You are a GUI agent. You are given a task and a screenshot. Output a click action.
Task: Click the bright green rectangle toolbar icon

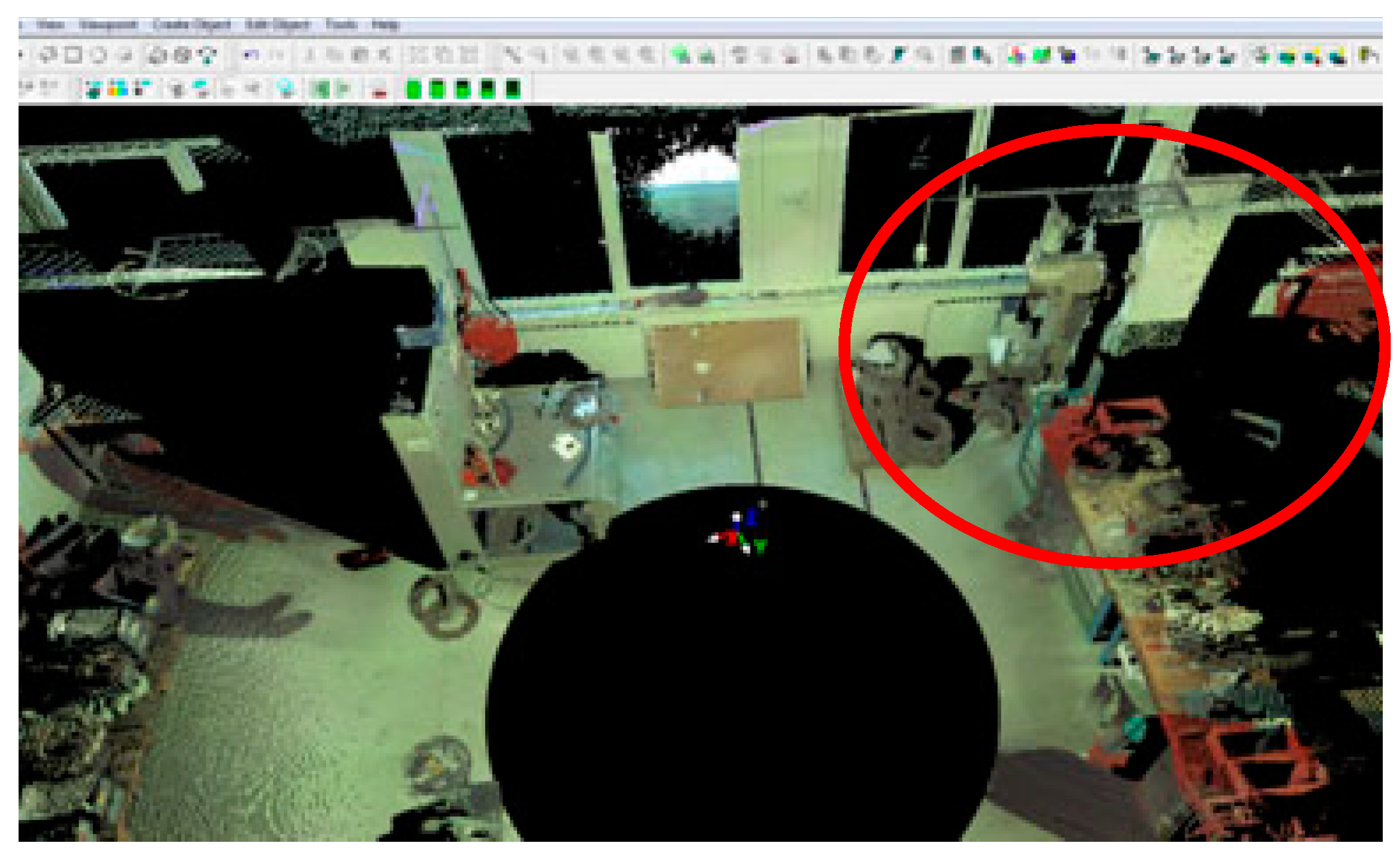click(x=1041, y=56)
